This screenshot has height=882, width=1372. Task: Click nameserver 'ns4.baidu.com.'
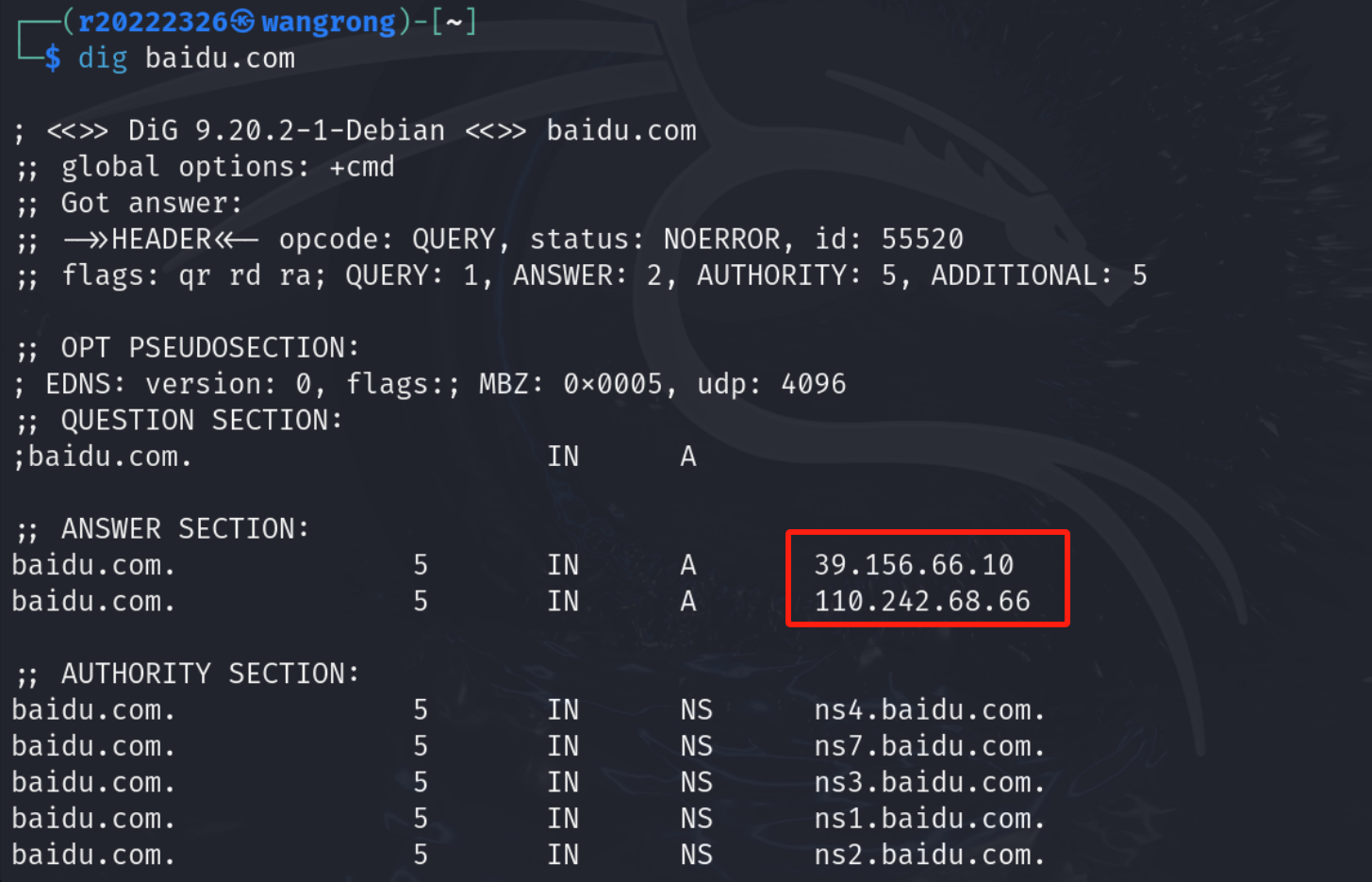(x=930, y=710)
